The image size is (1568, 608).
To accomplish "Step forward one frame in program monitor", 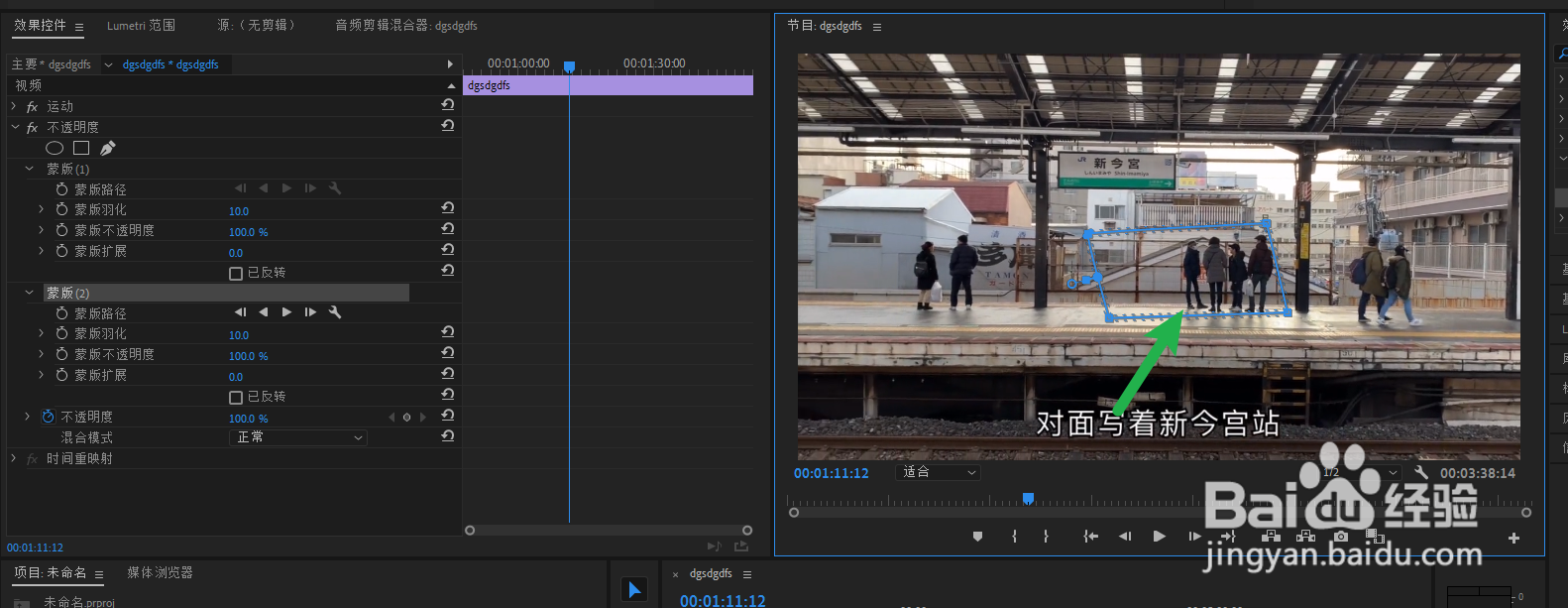I will (x=1194, y=537).
